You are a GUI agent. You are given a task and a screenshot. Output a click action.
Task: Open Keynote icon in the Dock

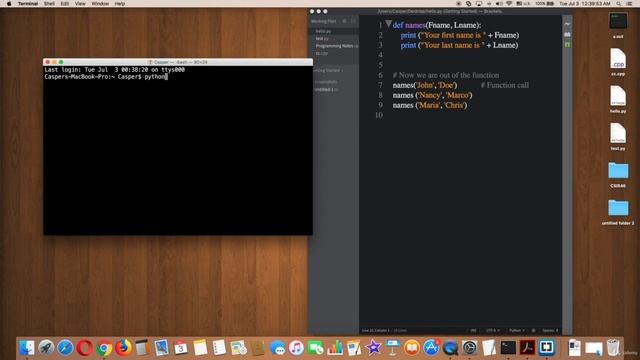pyautogui.click(x=392, y=348)
